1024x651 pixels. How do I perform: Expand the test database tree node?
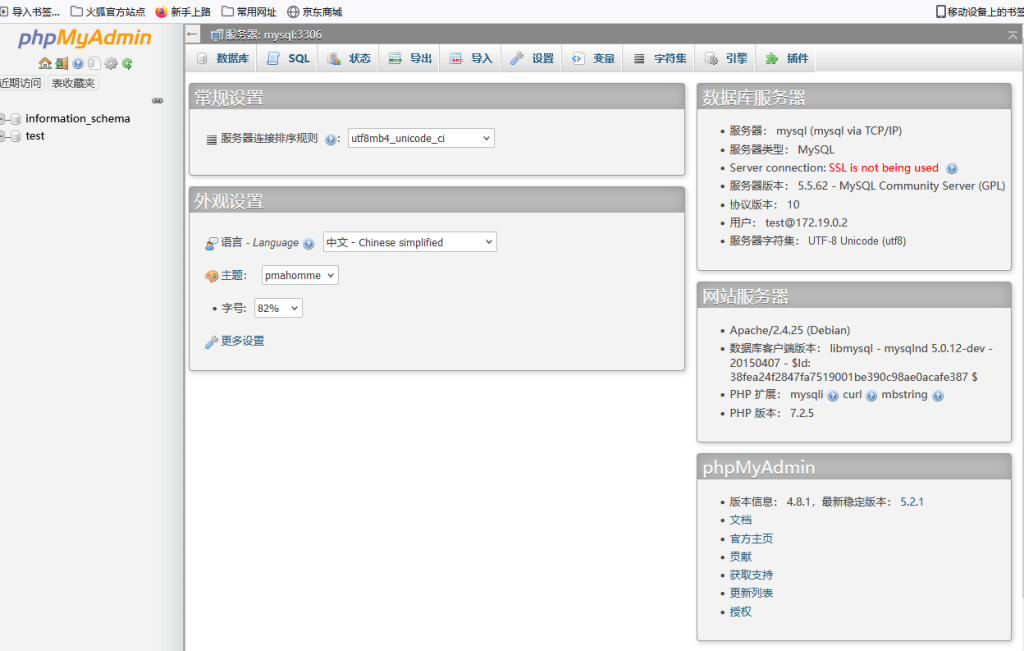point(3,136)
